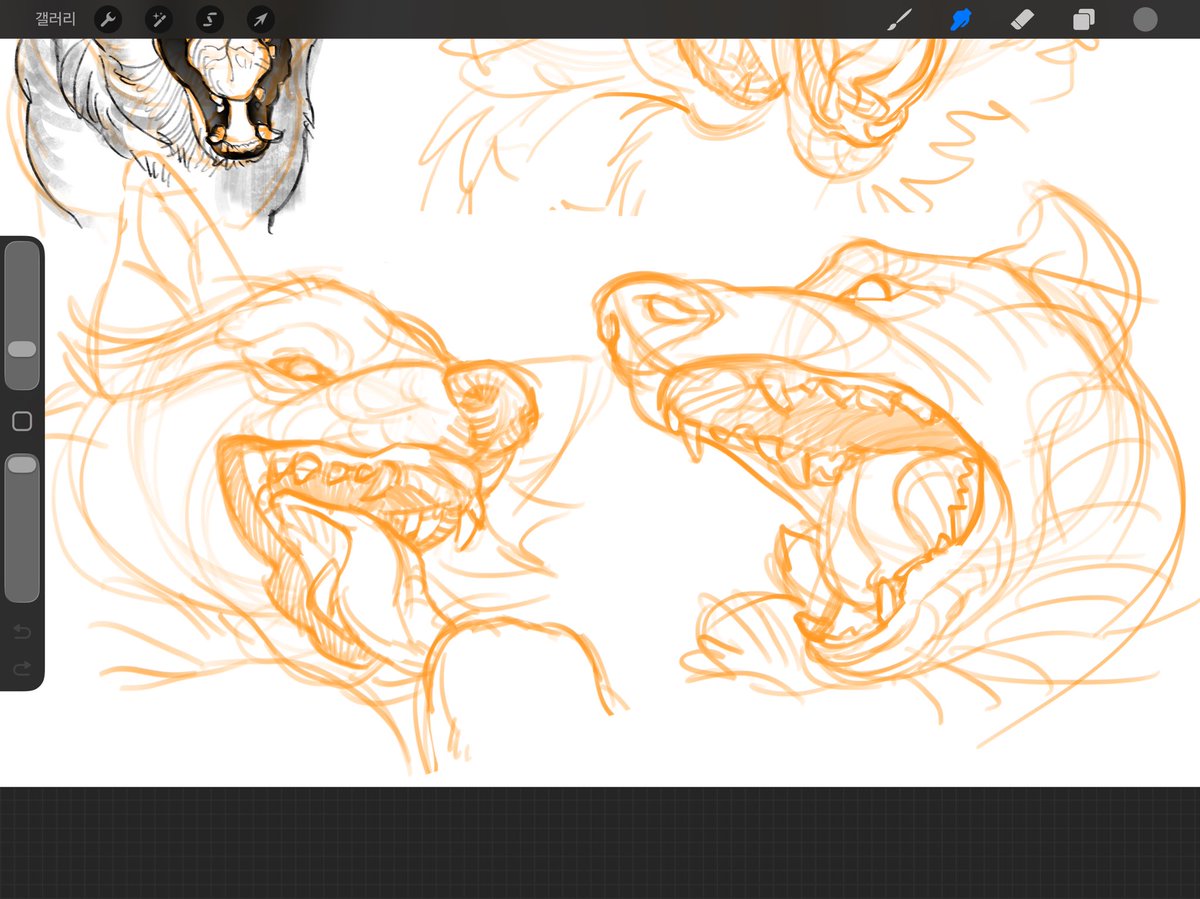Select the Brush tool
The image size is (1200, 899).
point(901,19)
